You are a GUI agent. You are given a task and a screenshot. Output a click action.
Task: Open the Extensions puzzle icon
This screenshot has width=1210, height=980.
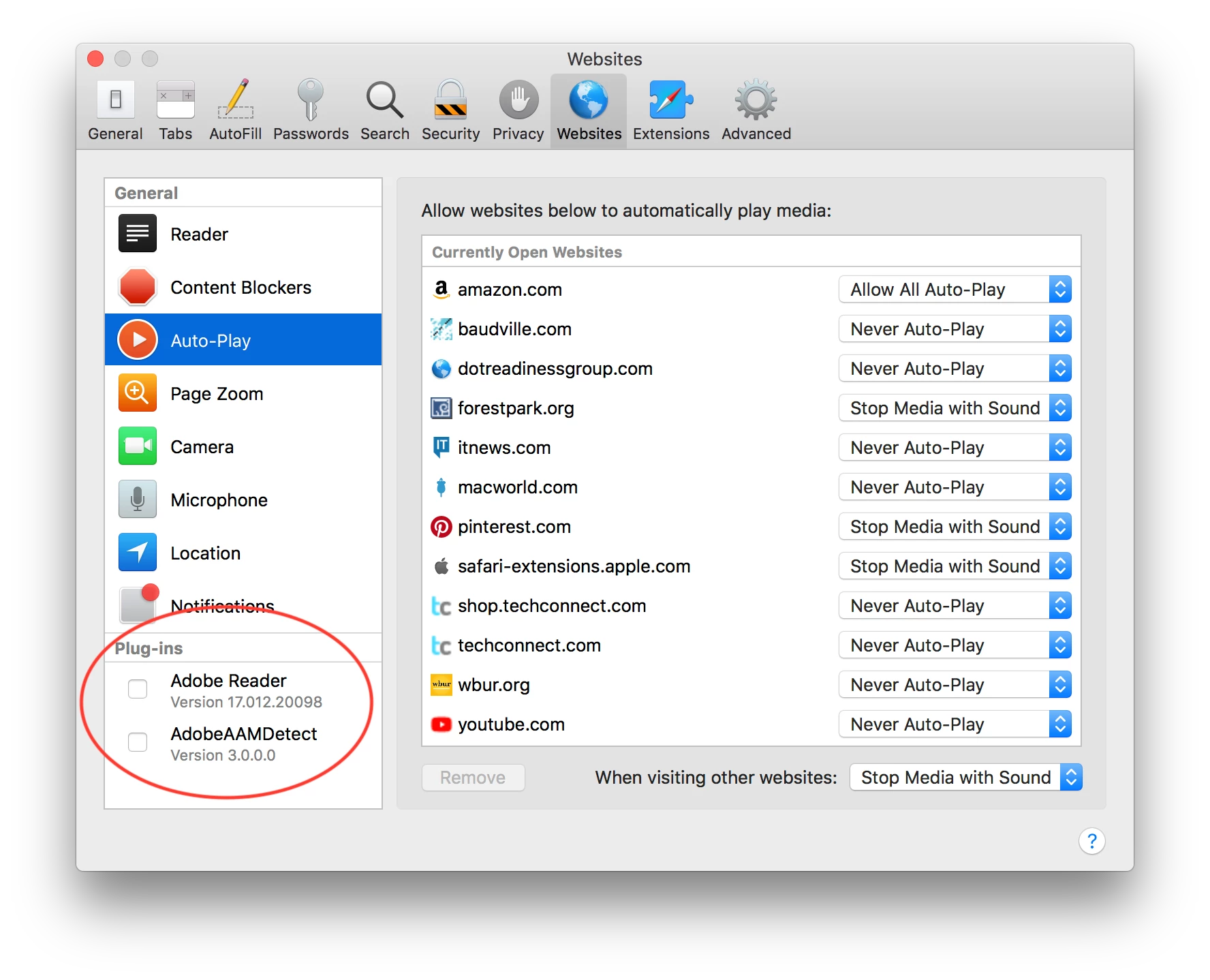pos(671,100)
